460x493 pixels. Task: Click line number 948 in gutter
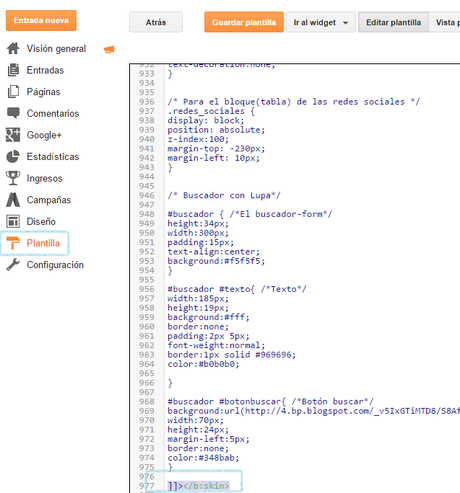tap(147, 214)
